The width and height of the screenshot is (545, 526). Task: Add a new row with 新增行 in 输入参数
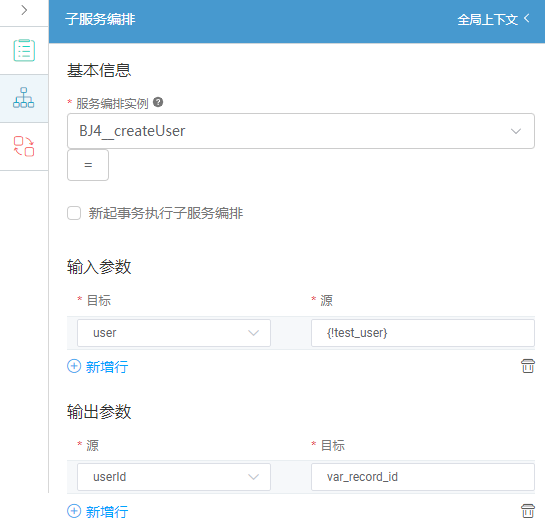[107, 367]
